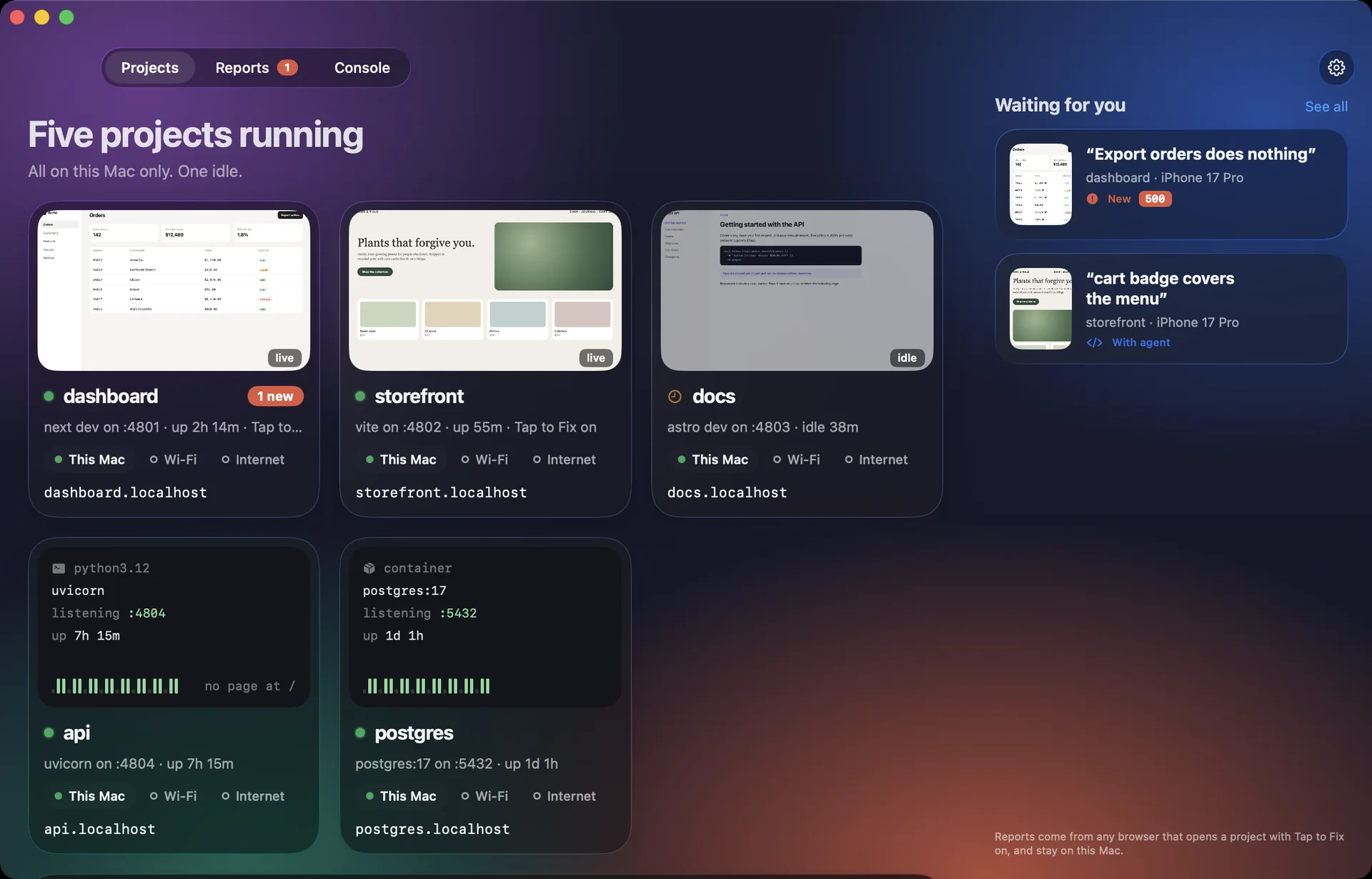1372x879 pixels.
Task: Select Internet sharing for api
Action: [x=252, y=796]
